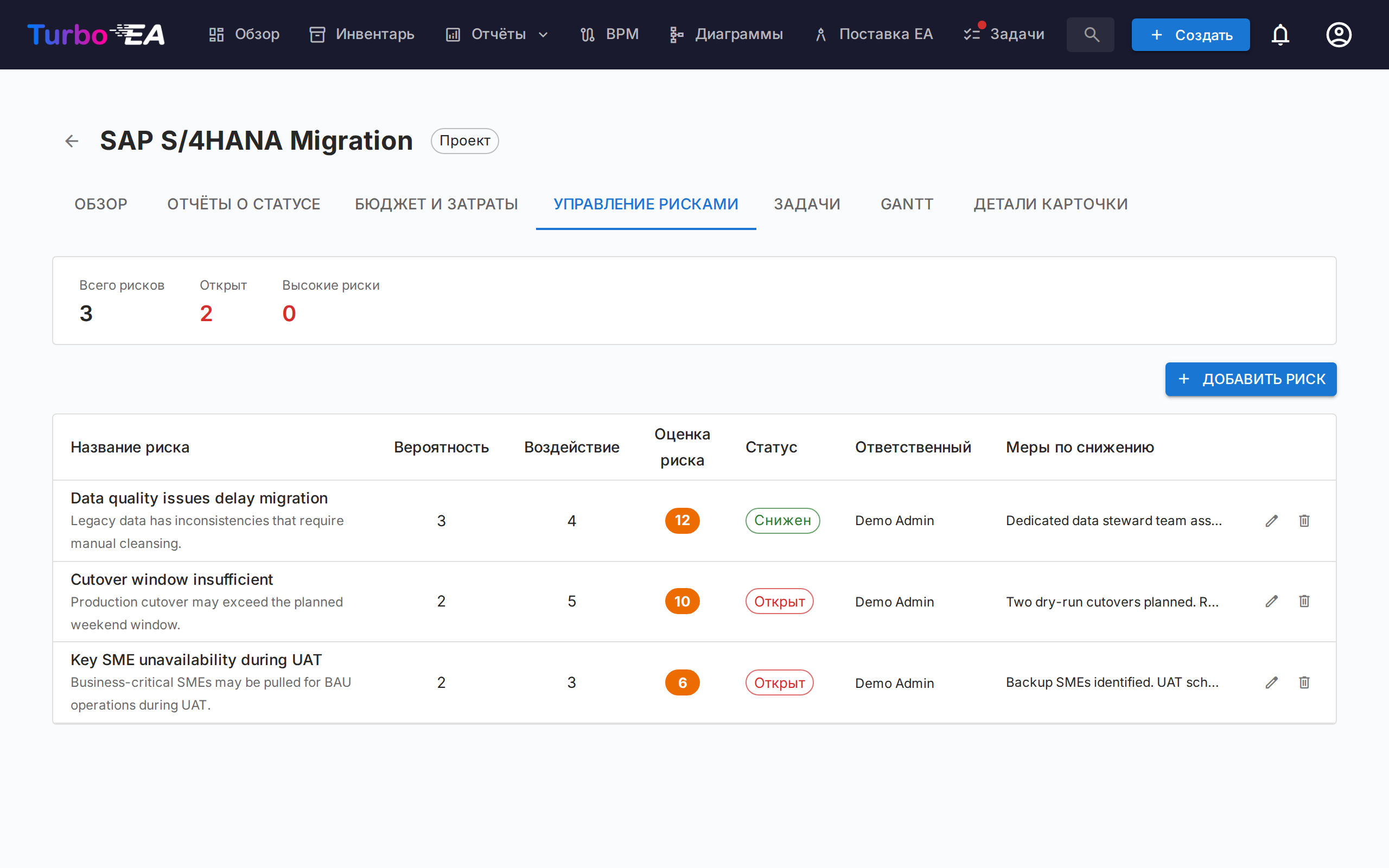Switch to the Бюджет и затраты tab
The height and width of the screenshot is (868, 1389).
point(436,205)
